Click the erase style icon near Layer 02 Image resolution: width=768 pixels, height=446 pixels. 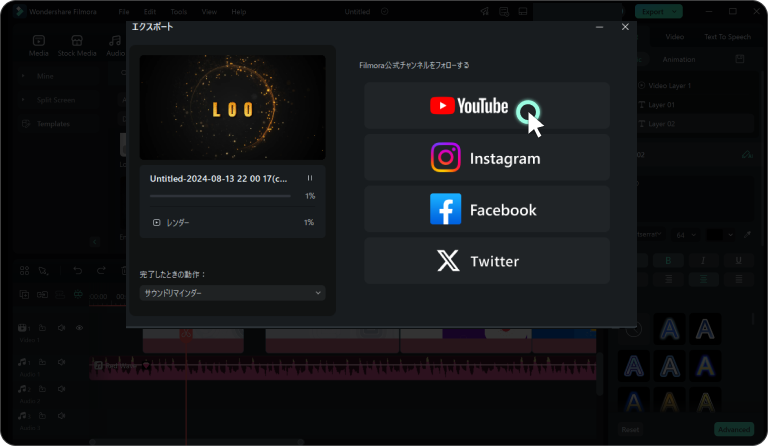click(x=747, y=155)
